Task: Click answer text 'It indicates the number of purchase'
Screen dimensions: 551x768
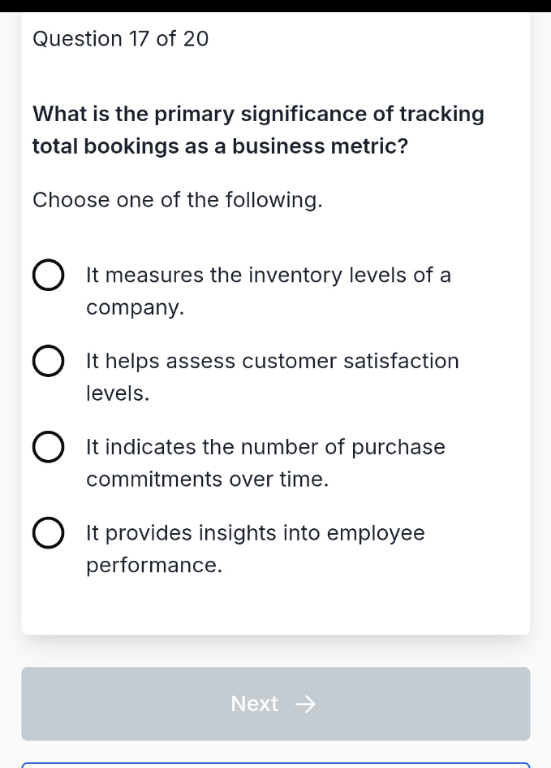Action: tap(265, 447)
